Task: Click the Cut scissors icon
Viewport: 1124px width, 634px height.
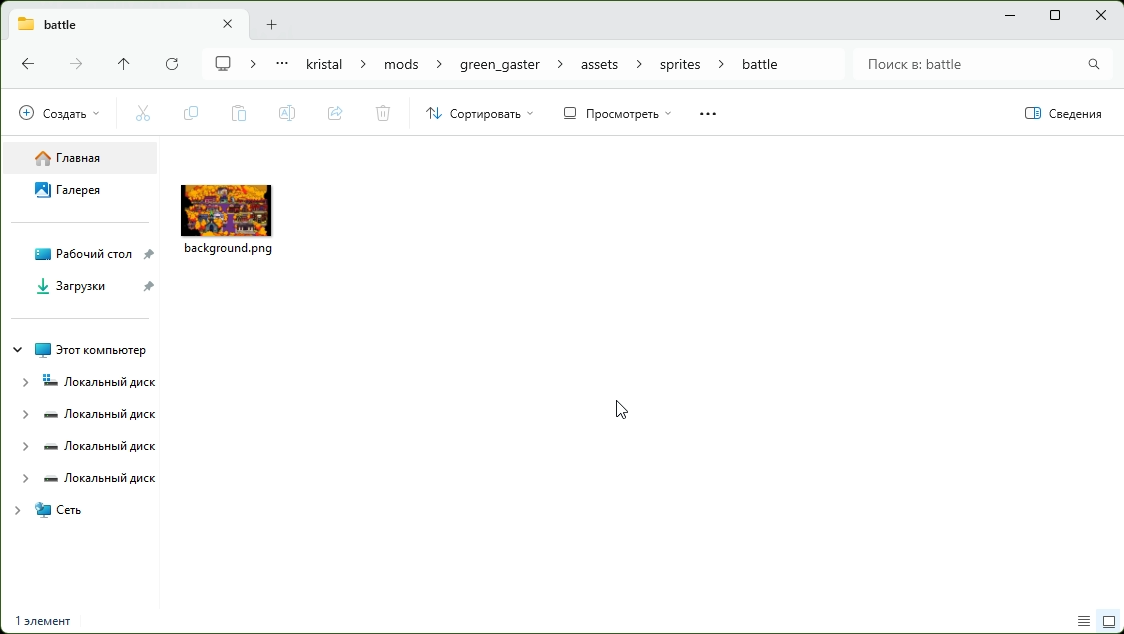Action: point(143,113)
